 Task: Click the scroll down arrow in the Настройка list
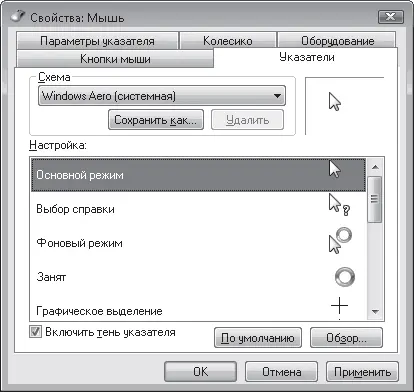[375, 312]
